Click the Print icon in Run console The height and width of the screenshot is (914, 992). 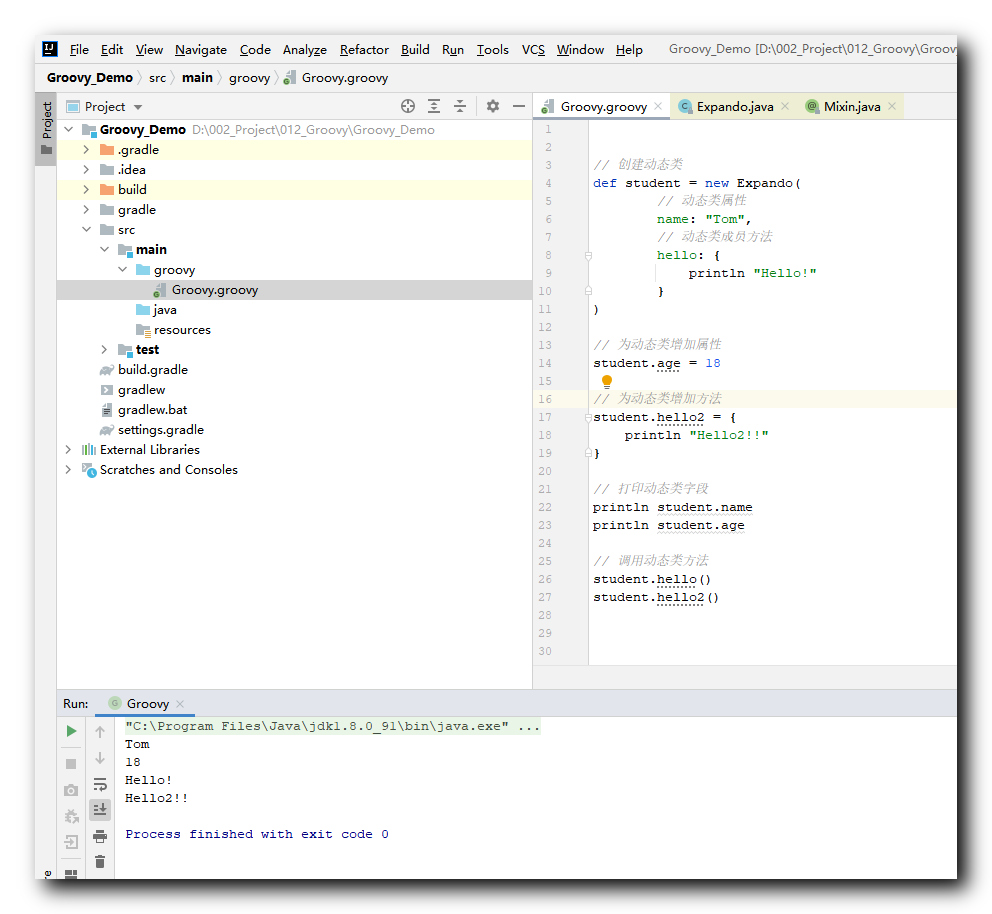[x=100, y=836]
